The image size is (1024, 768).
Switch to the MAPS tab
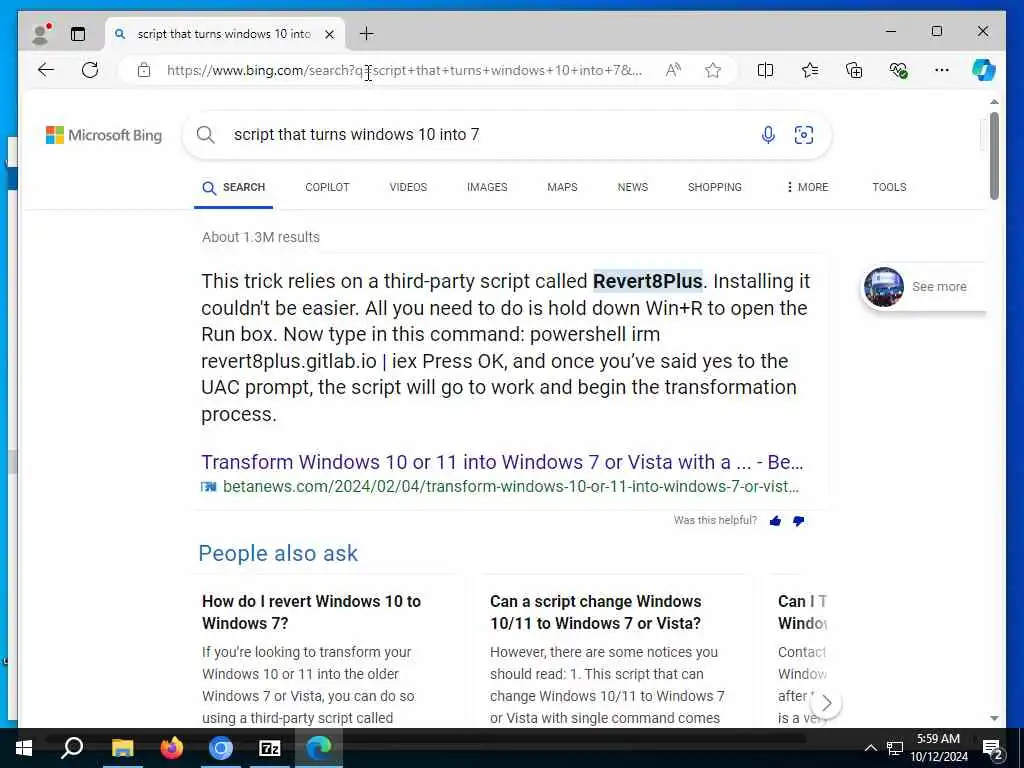tap(562, 187)
